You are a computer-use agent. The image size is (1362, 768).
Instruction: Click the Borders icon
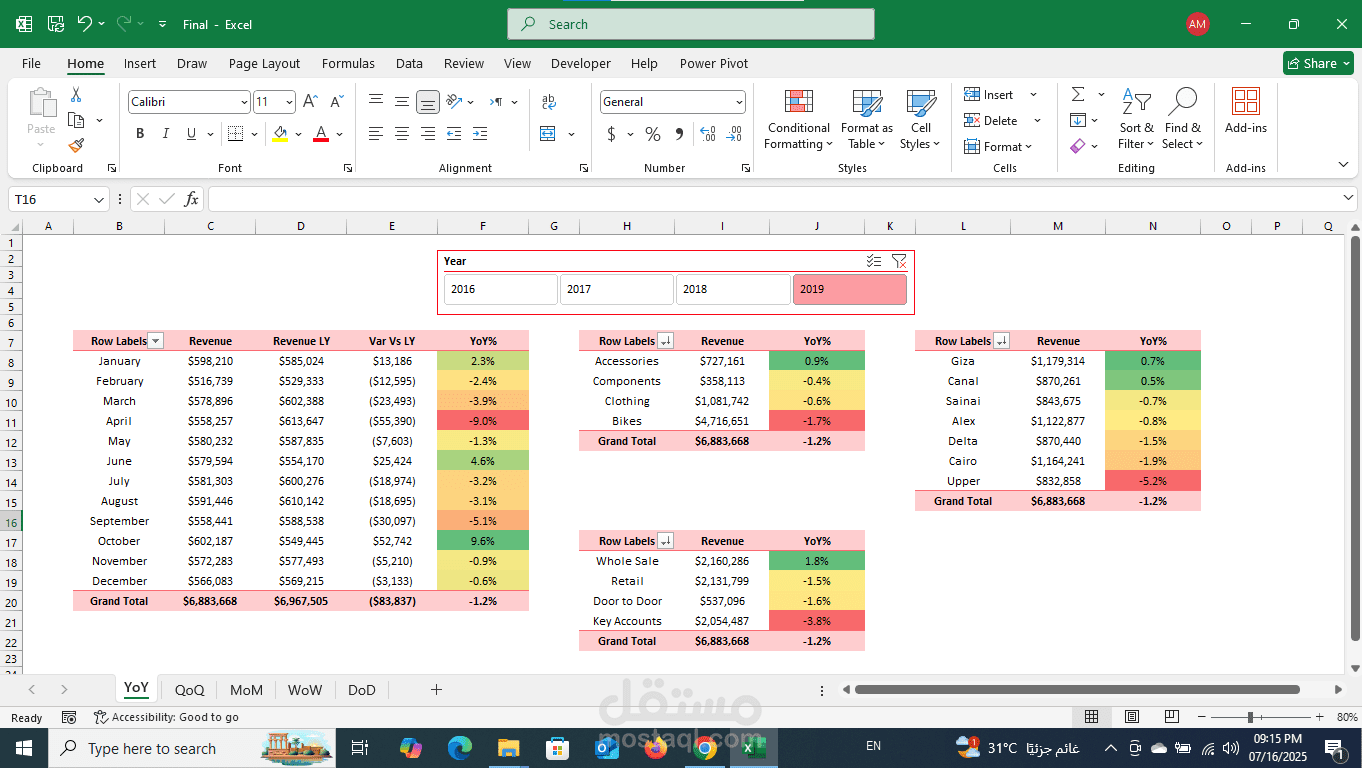(x=235, y=134)
